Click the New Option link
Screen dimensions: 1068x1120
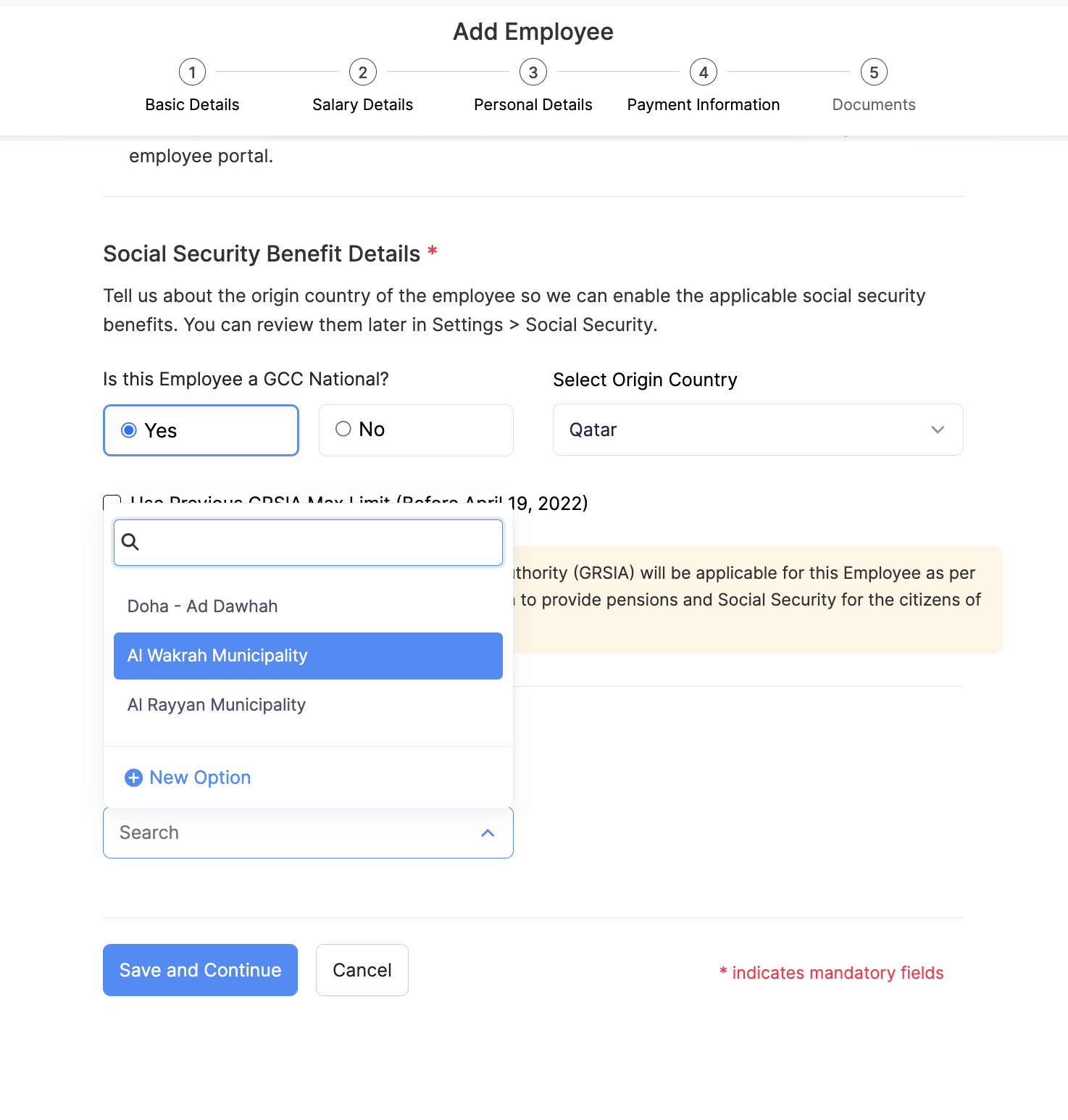click(x=200, y=778)
